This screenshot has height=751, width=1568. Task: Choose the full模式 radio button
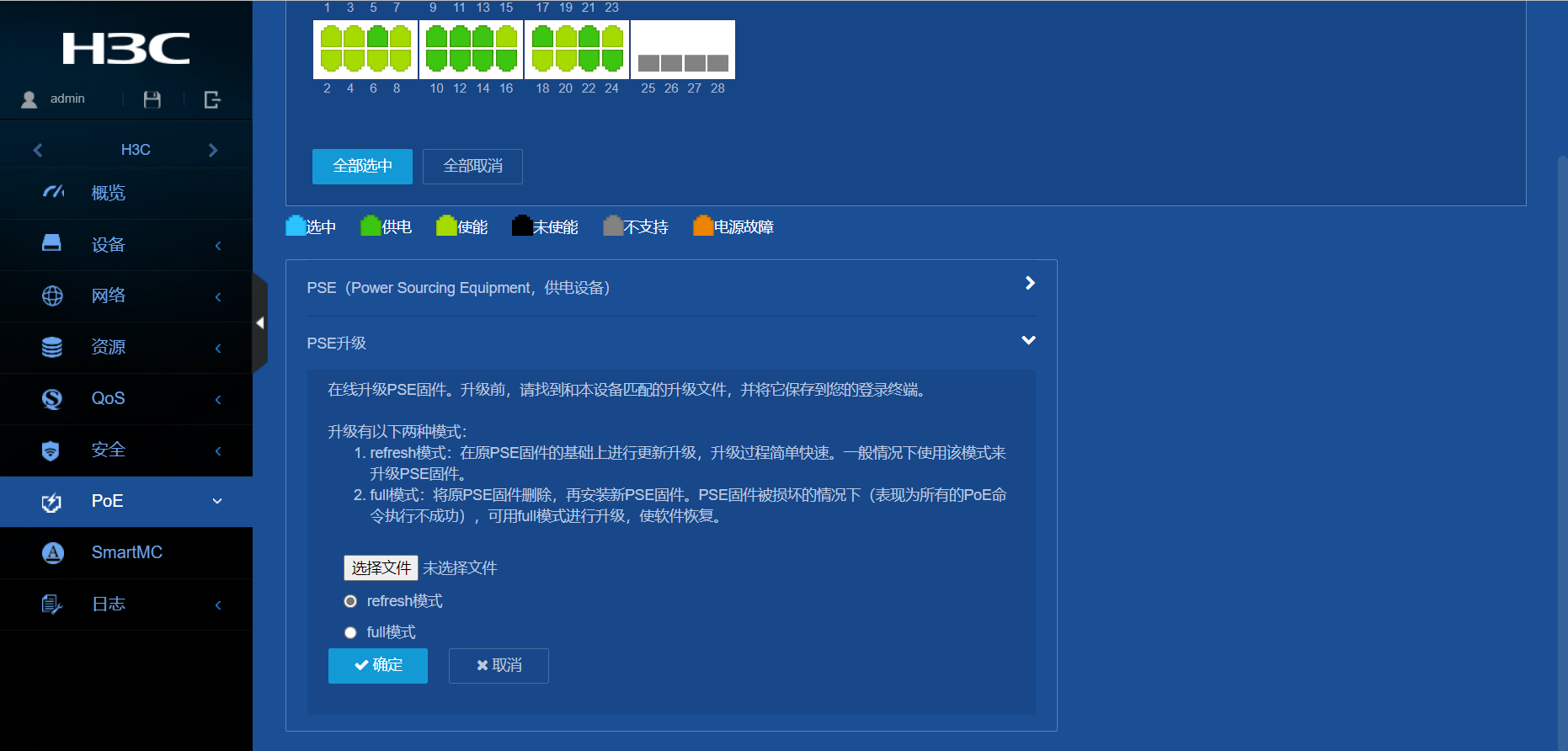coord(350,632)
